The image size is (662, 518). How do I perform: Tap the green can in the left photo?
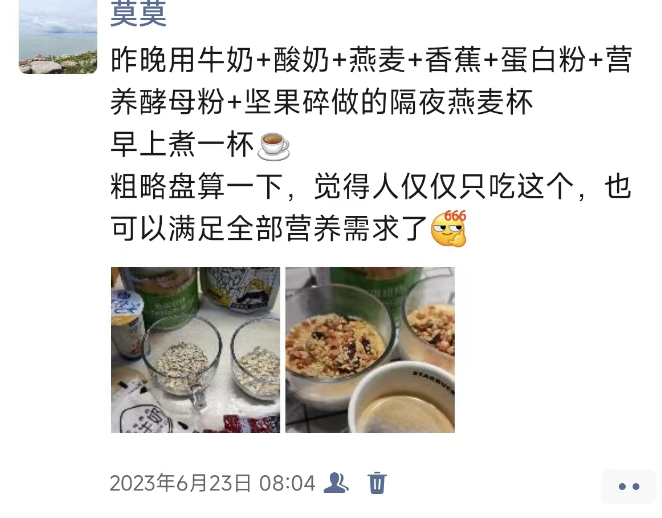click(x=169, y=297)
